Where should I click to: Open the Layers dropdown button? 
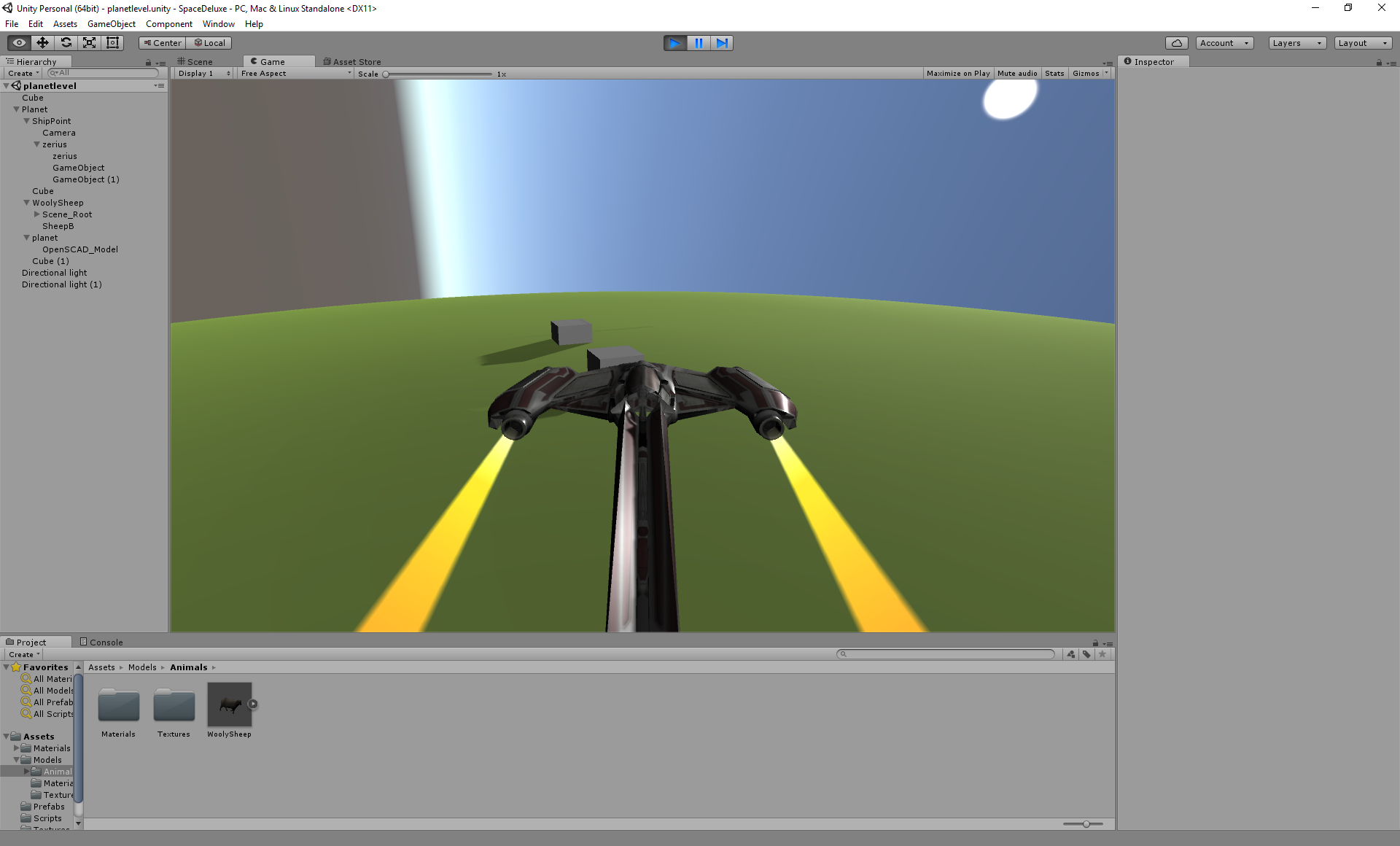tap(1296, 43)
